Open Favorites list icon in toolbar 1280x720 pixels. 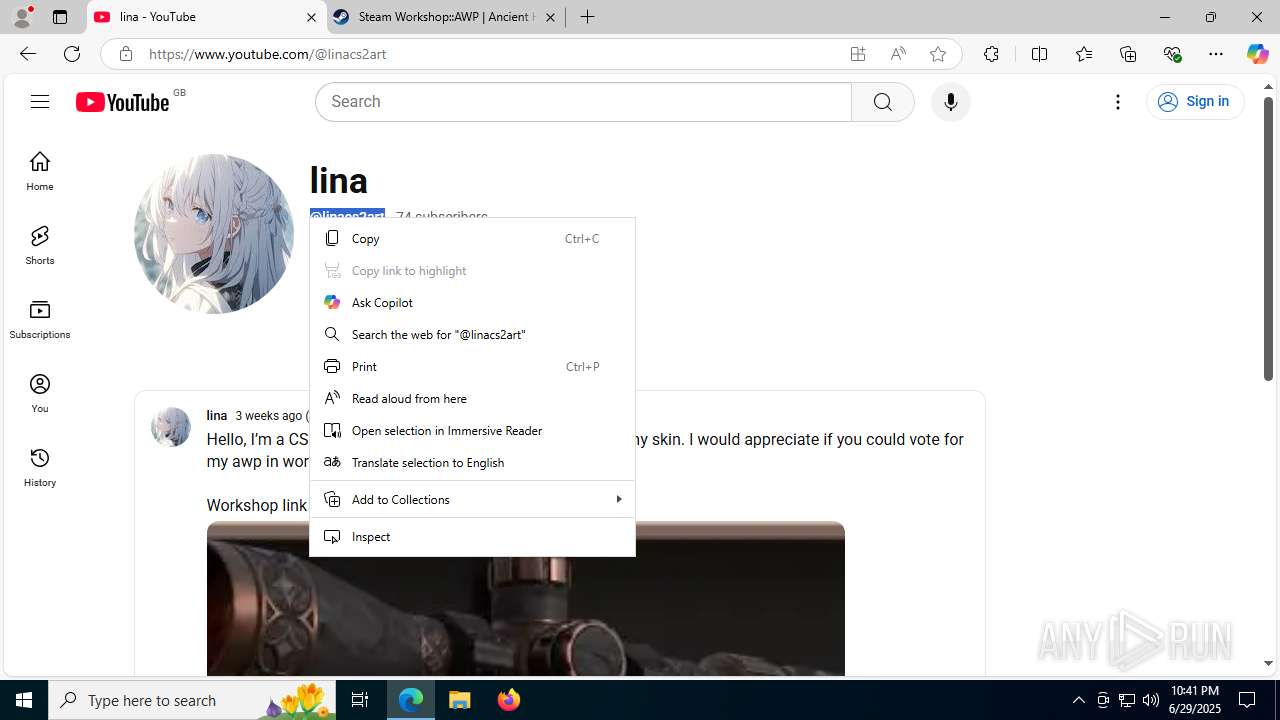pos(1084,54)
